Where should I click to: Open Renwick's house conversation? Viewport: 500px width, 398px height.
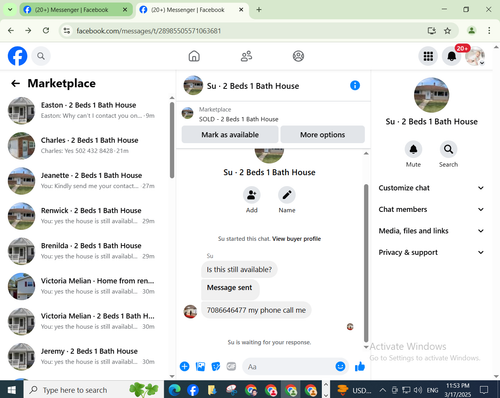click(87, 216)
